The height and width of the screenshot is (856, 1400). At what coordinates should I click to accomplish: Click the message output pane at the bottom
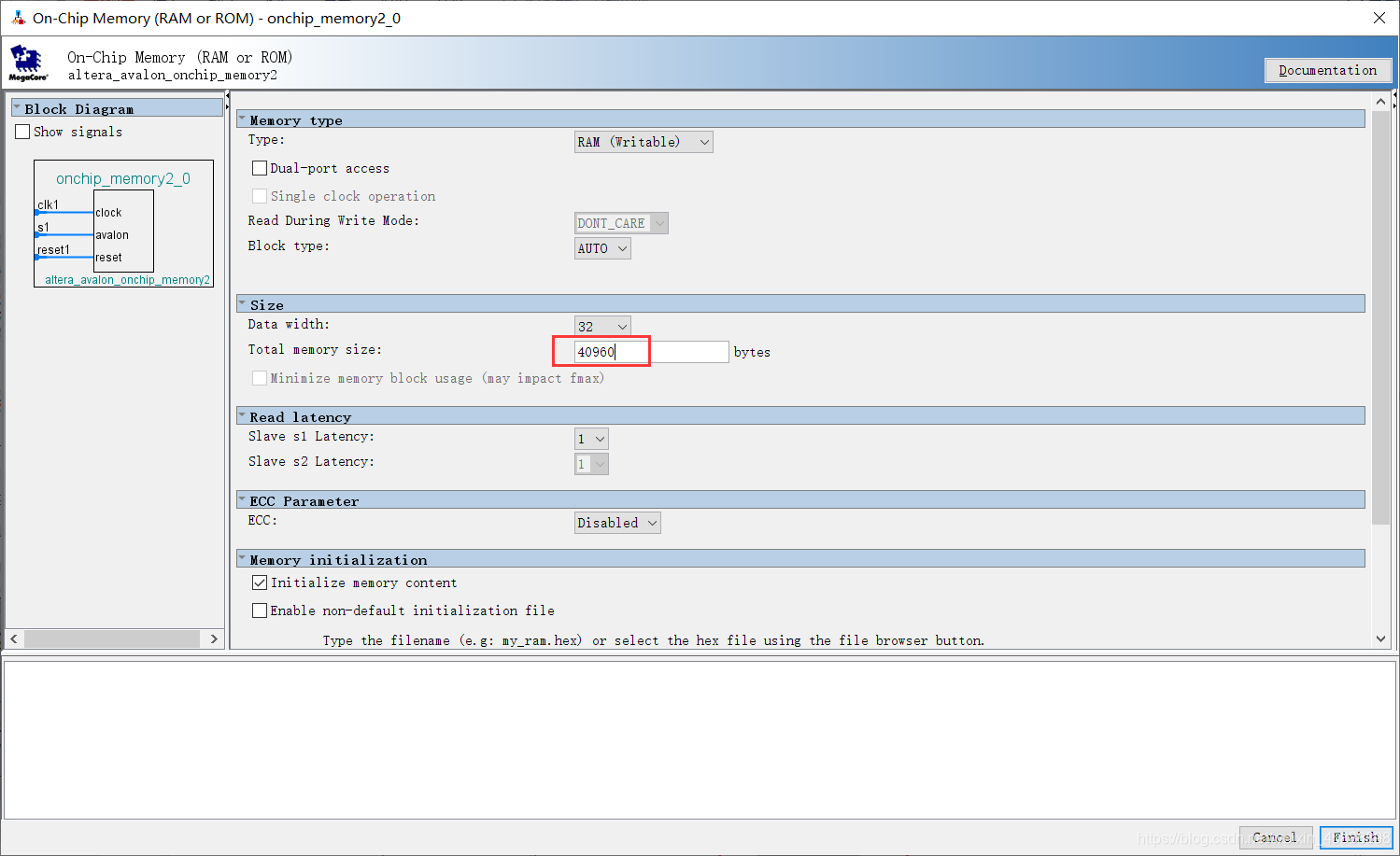[700, 739]
